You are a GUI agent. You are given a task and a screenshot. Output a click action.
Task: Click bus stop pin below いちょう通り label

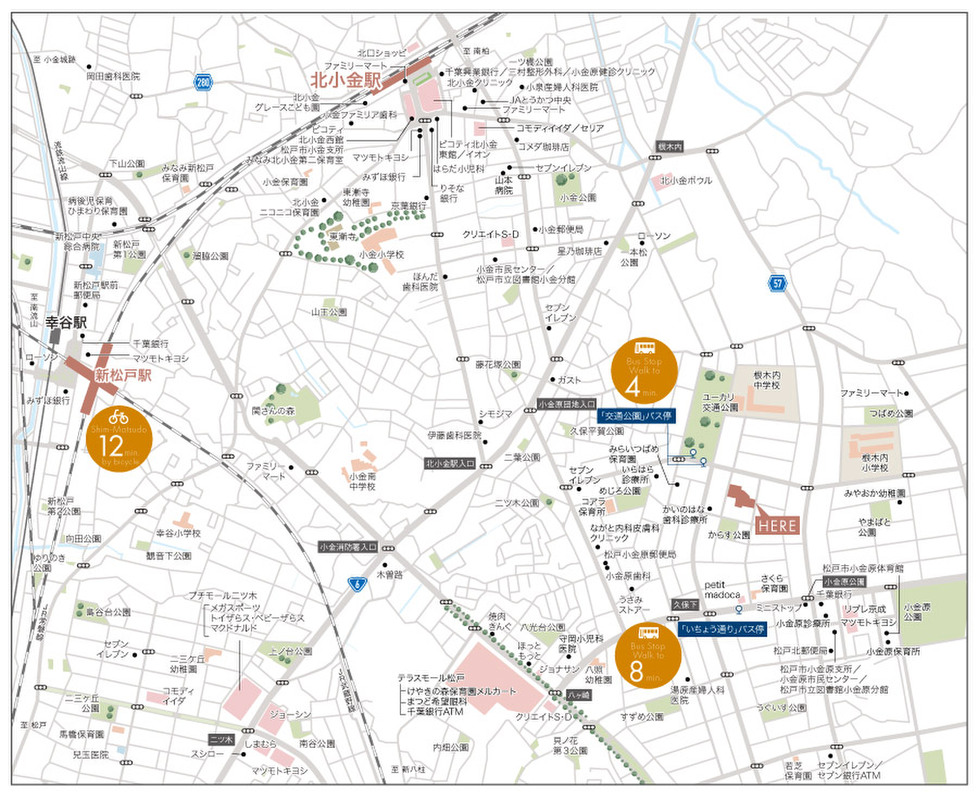738,608
